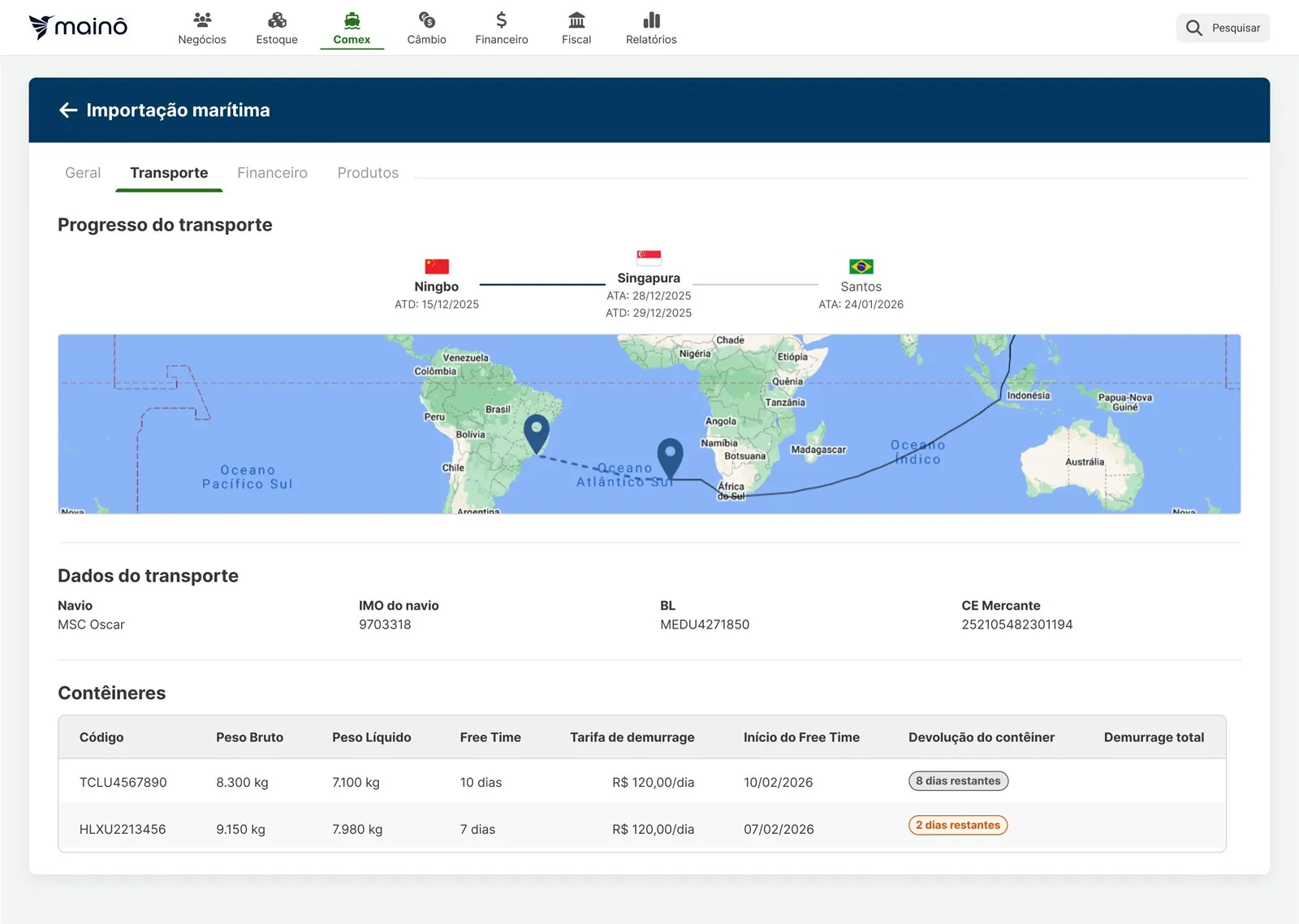Click the Pesquisar search field
Screen dimensions: 1299x924
1223,28
